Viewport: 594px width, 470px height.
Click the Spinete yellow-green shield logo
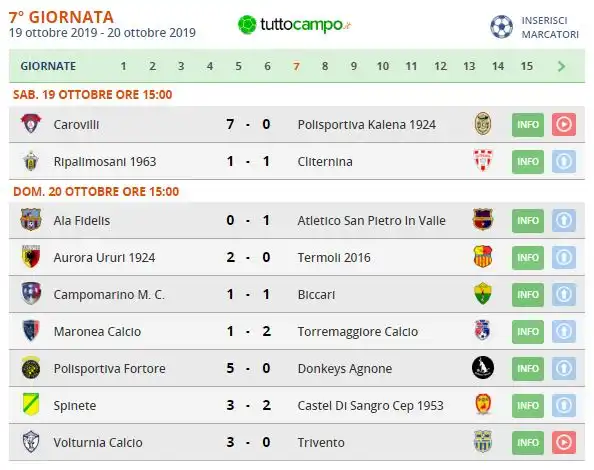(31, 404)
